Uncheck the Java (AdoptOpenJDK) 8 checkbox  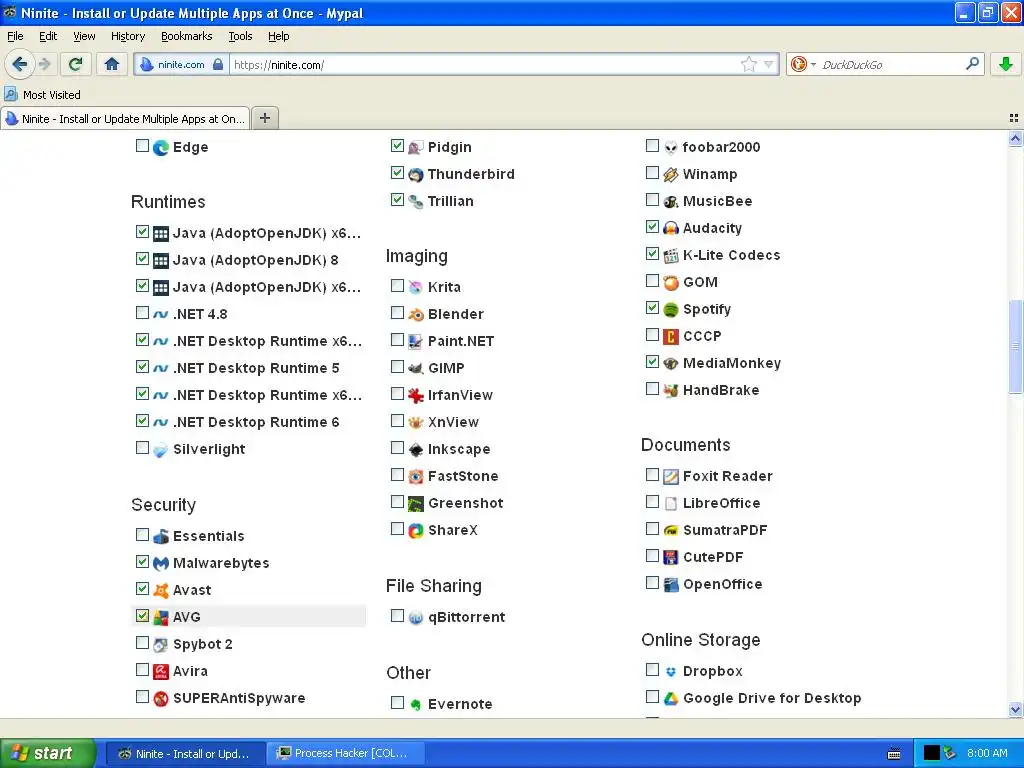pyautogui.click(x=142, y=259)
